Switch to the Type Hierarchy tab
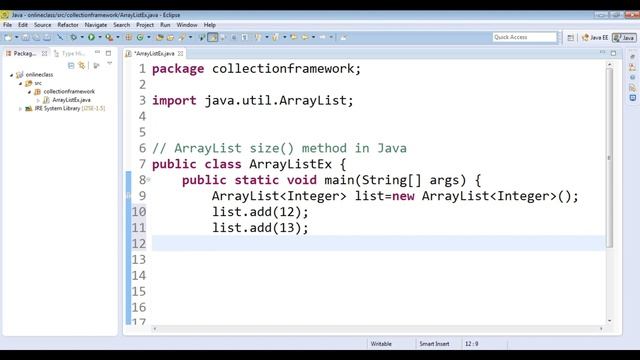Viewport: 640px width, 360px height. (69, 53)
